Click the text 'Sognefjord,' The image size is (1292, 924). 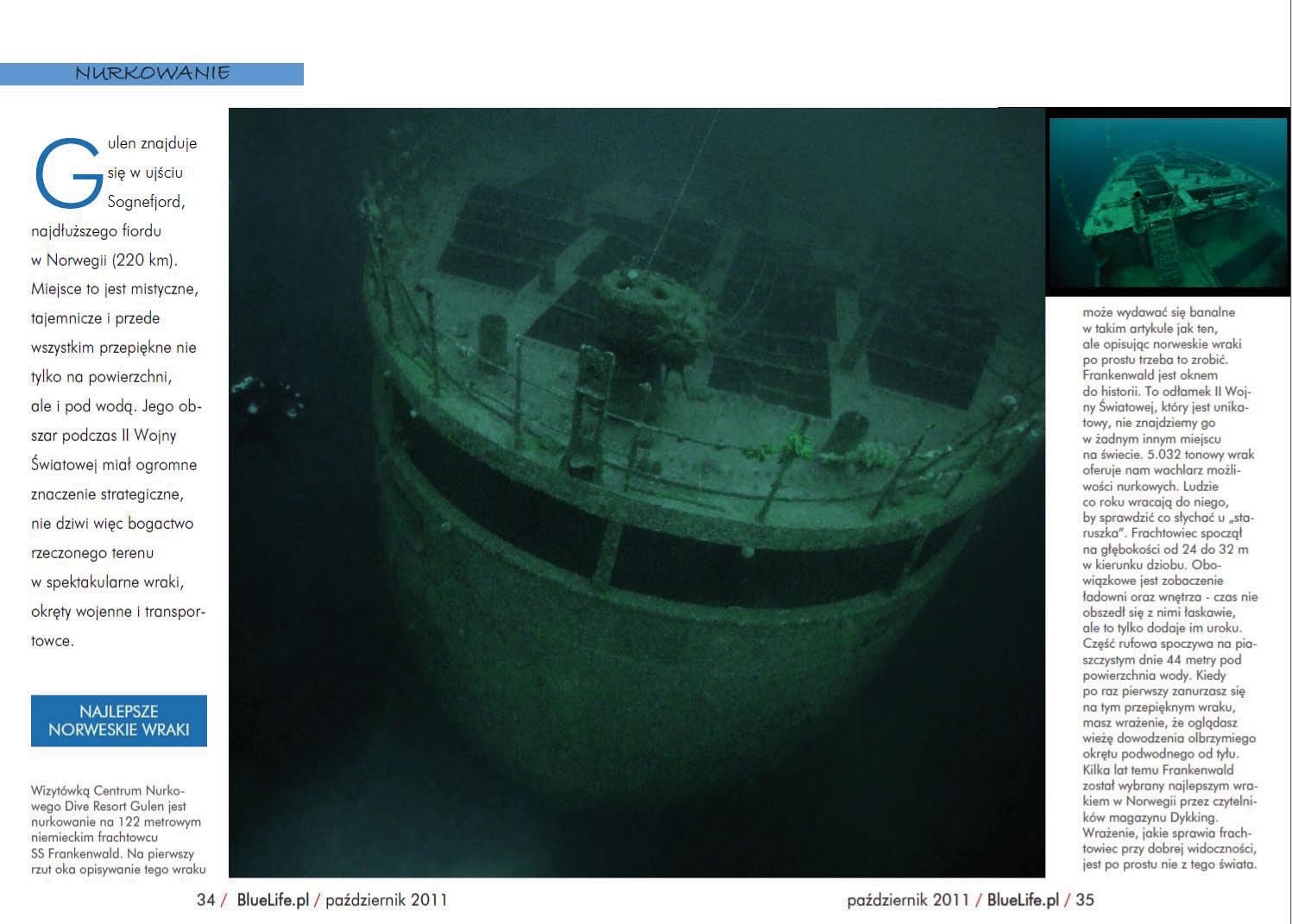(x=146, y=202)
